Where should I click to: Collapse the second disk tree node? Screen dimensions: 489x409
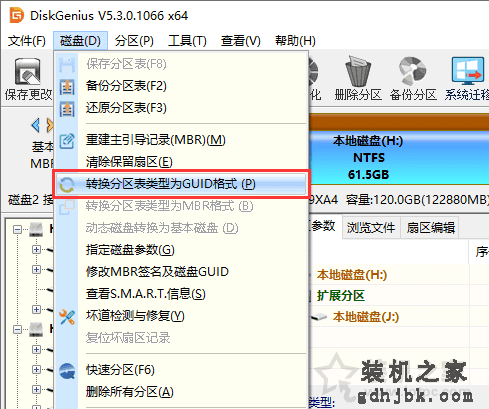[17, 329]
